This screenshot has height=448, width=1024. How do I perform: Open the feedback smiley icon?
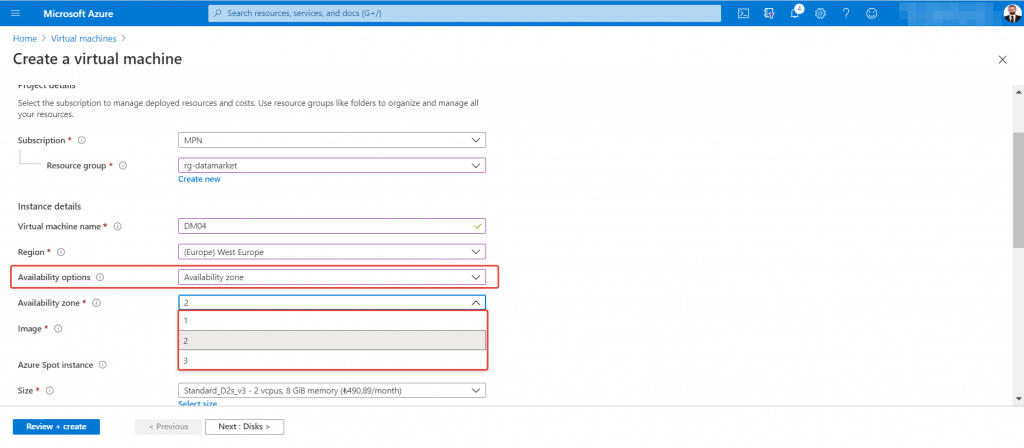pyautogui.click(x=871, y=13)
